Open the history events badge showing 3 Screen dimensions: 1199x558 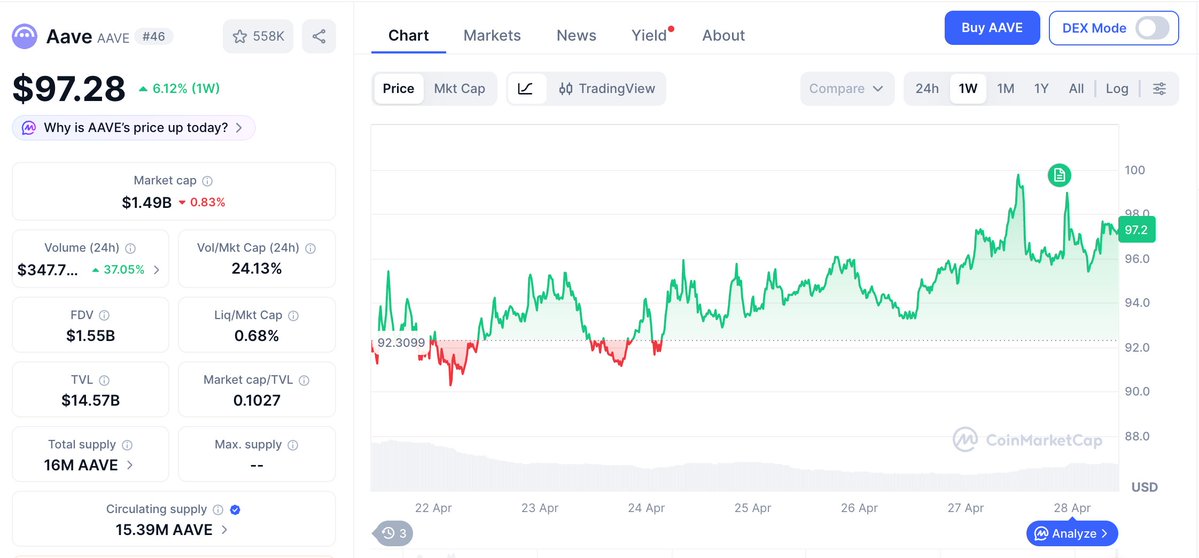click(x=394, y=533)
